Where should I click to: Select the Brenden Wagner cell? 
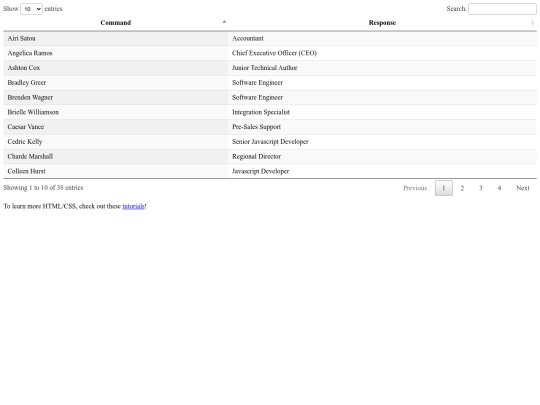(x=115, y=97)
